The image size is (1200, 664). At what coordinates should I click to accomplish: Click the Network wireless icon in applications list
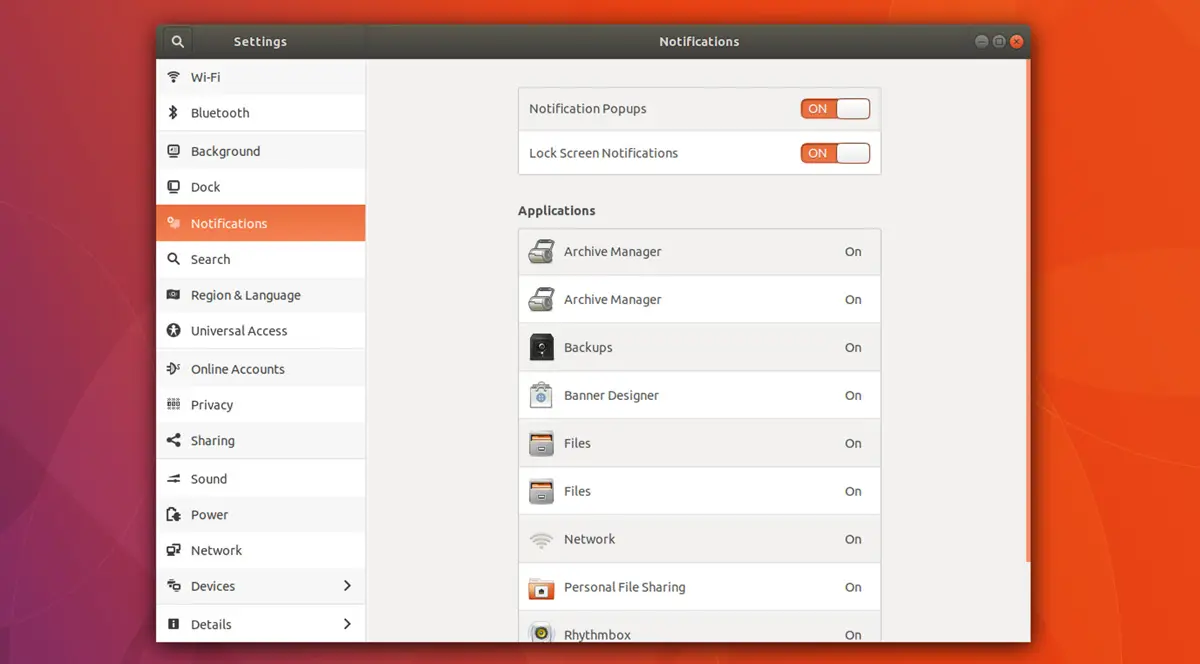pyautogui.click(x=541, y=540)
